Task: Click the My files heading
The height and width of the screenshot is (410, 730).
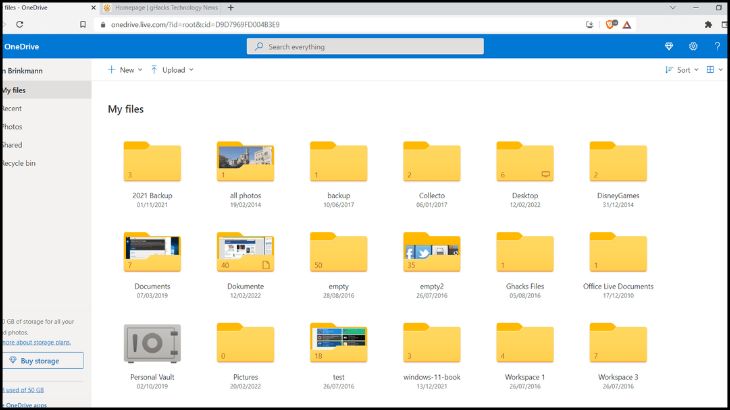Action: coord(126,109)
